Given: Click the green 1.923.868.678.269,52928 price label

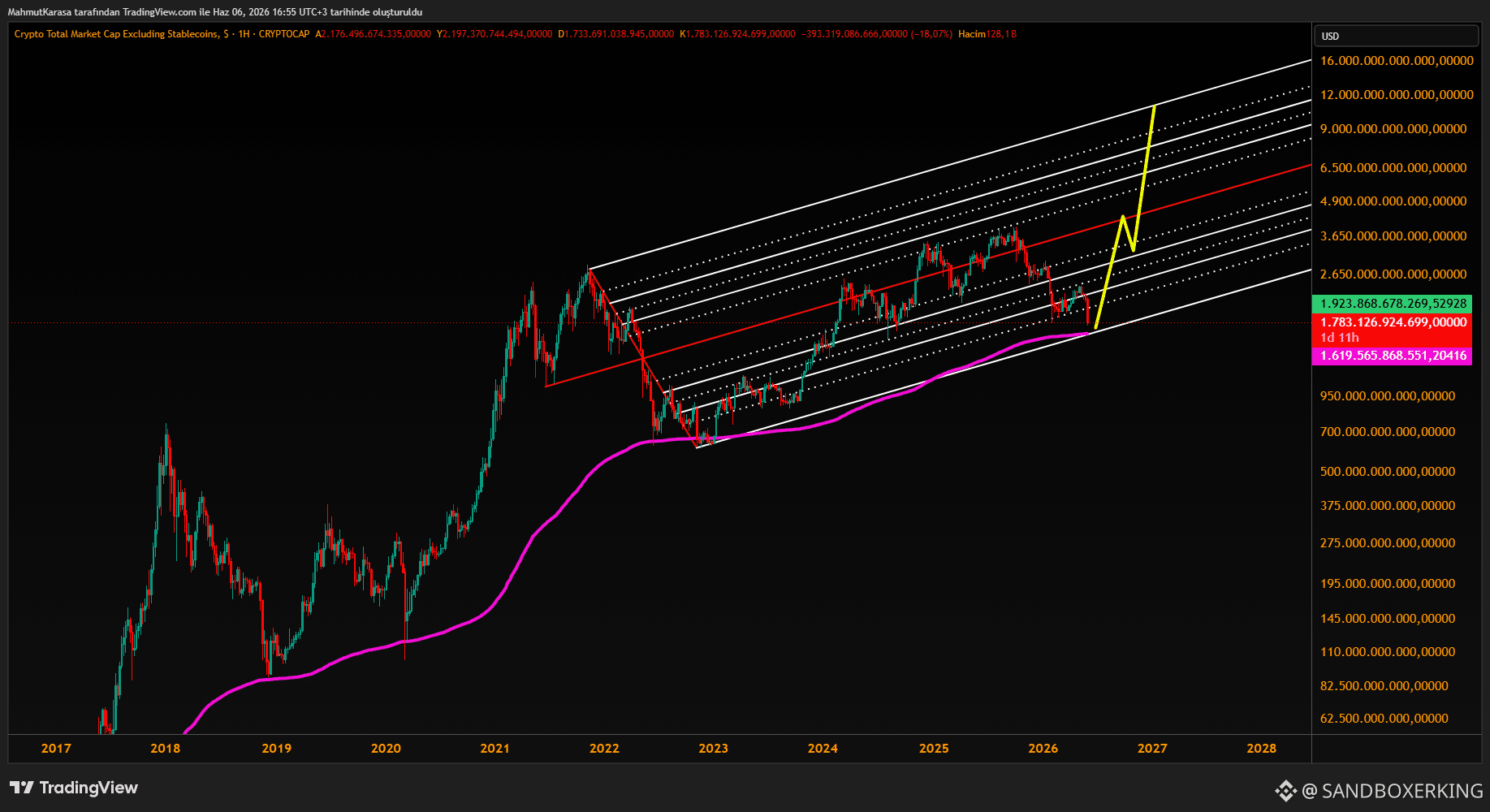Looking at the screenshot, I should tap(1392, 304).
